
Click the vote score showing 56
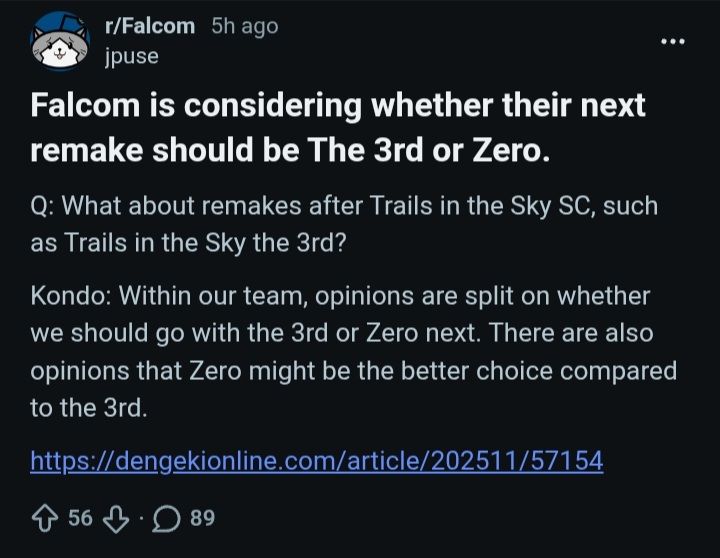(80, 518)
